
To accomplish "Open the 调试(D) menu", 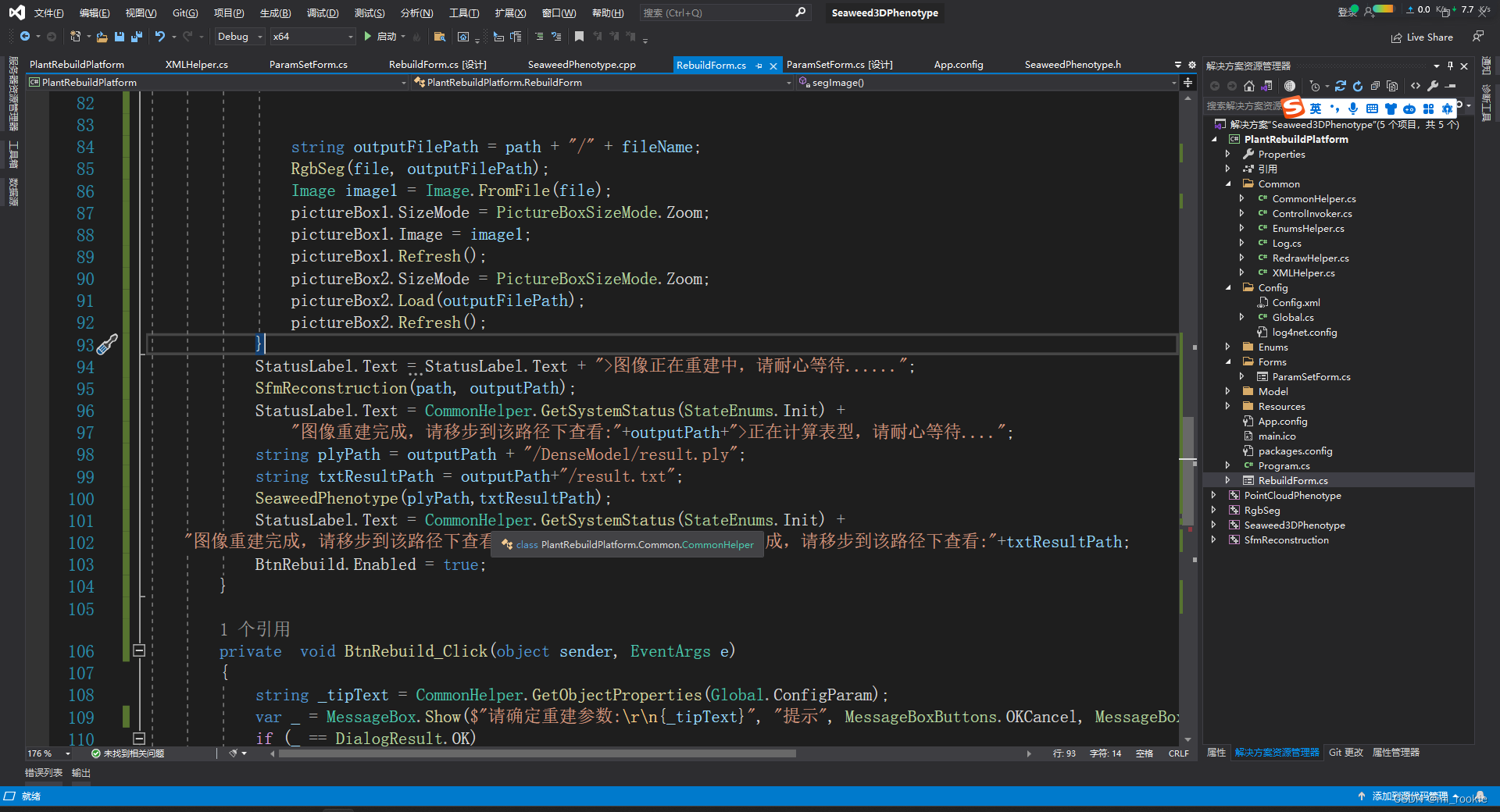I will [323, 13].
